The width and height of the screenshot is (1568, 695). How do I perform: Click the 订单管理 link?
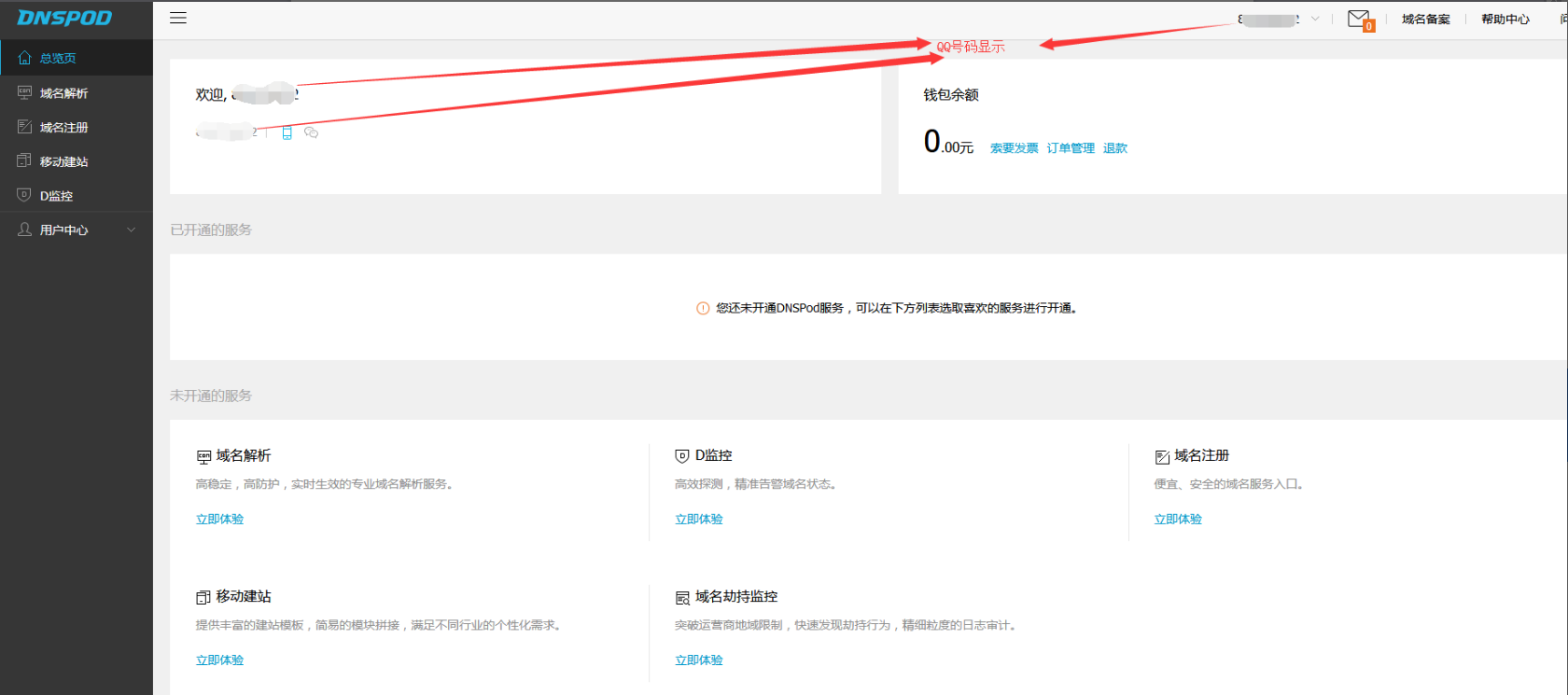click(1071, 148)
